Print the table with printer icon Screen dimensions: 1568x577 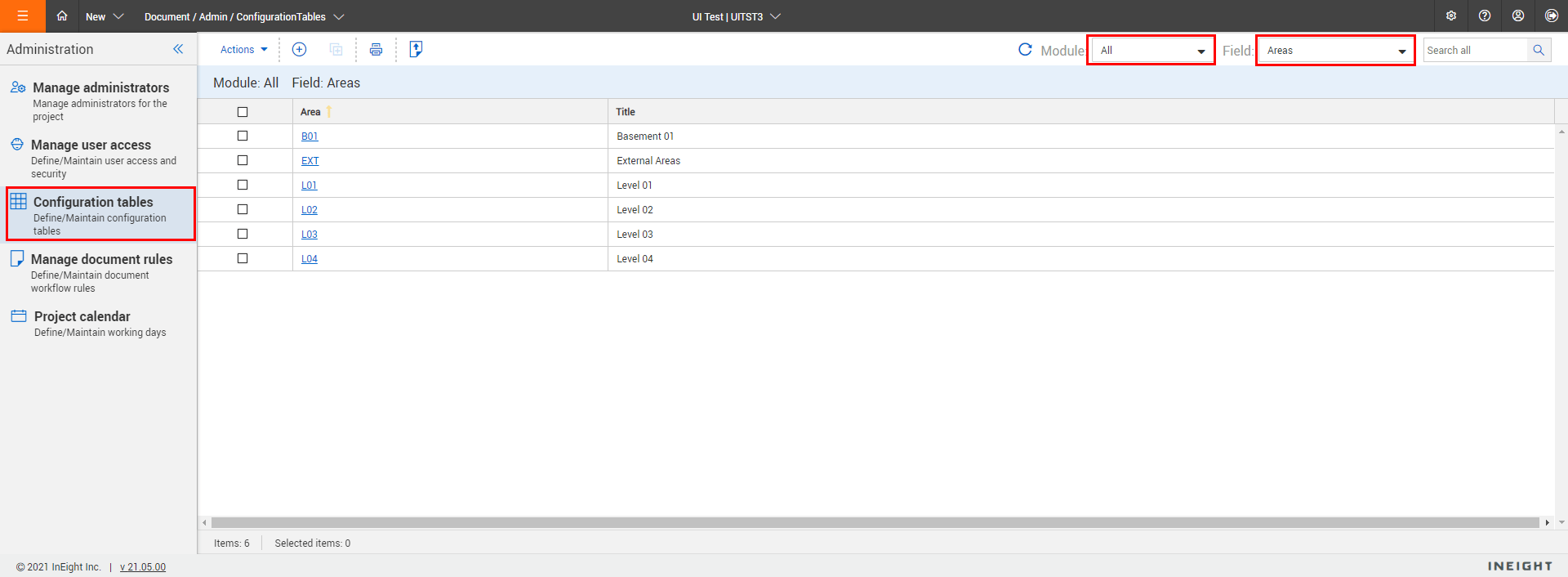(376, 49)
